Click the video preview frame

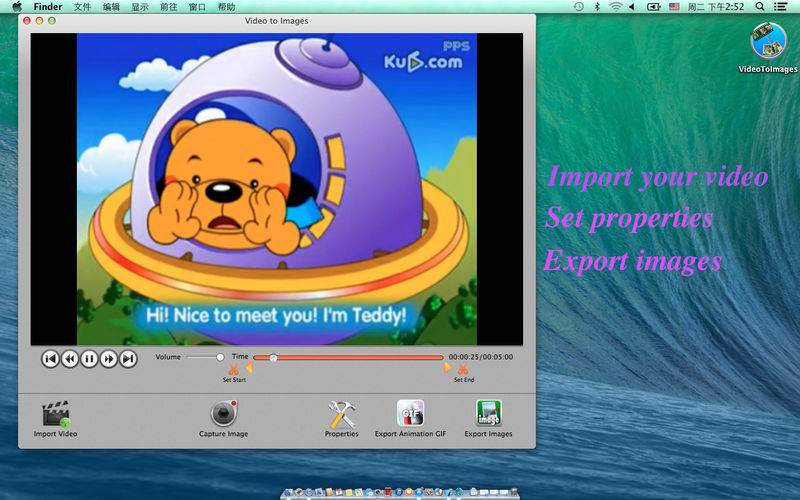pyautogui.click(x=277, y=189)
